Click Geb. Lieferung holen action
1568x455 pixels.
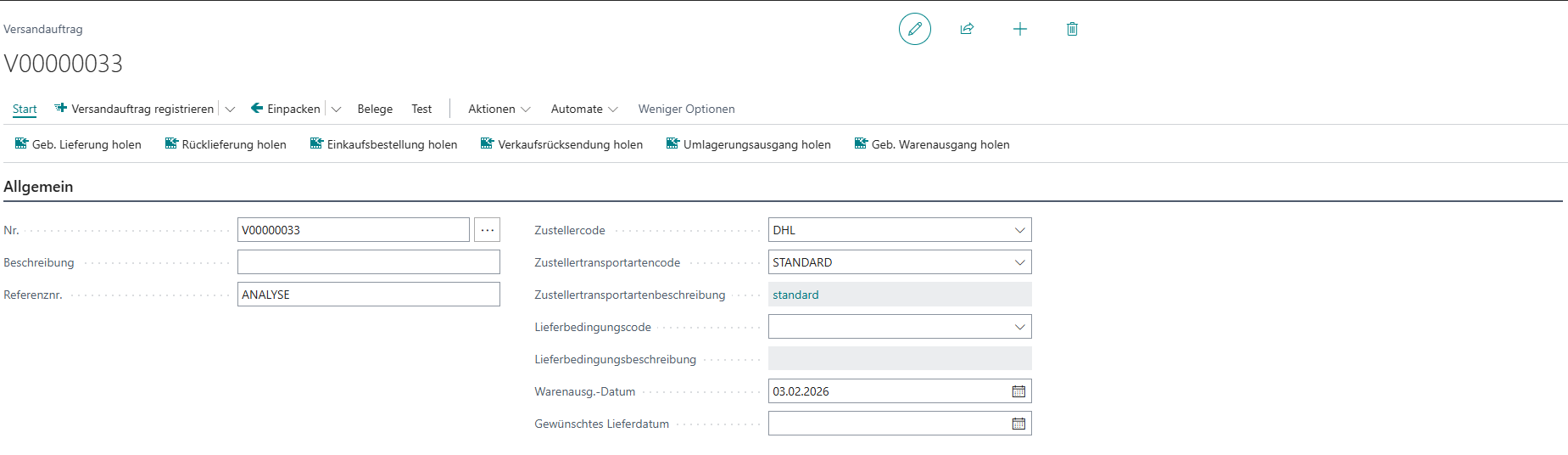click(x=78, y=144)
